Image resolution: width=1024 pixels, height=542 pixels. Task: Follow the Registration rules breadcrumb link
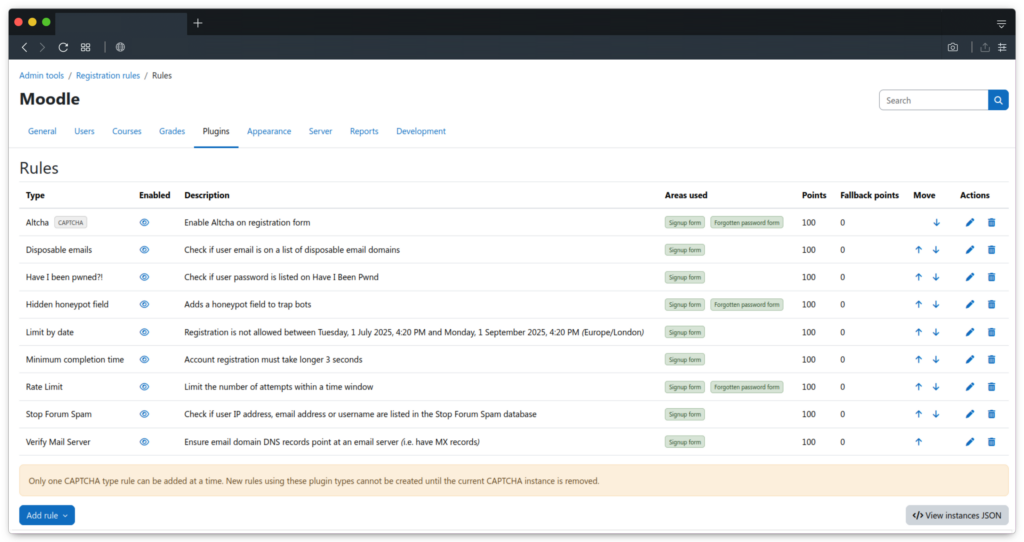click(108, 76)
